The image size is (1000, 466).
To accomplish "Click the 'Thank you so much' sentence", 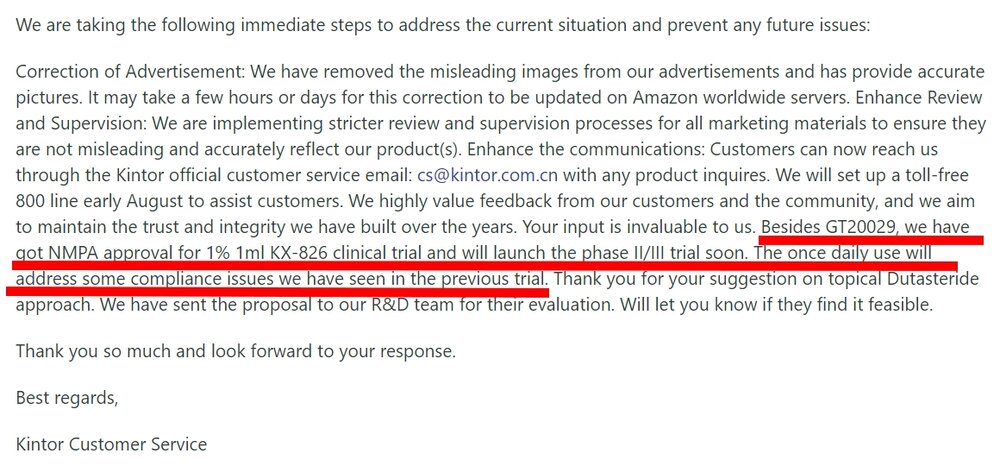I will pos(235,351).
